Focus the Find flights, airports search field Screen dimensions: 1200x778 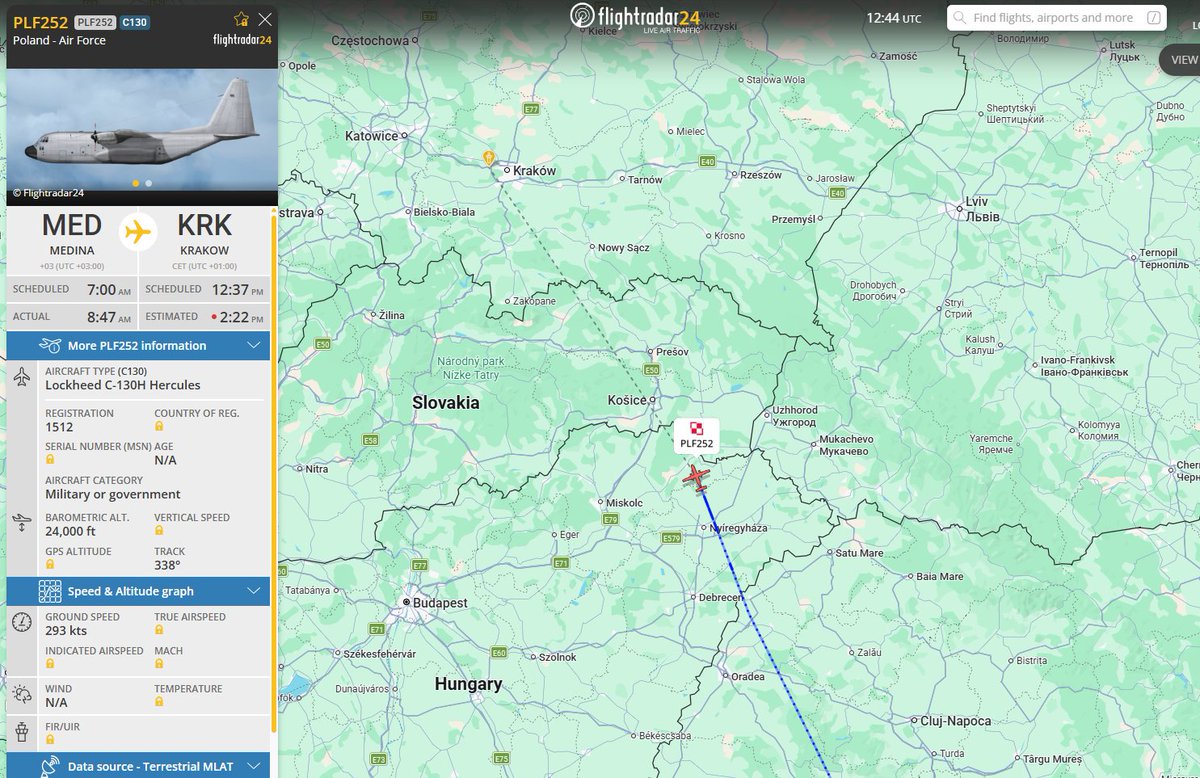pos(1056,18)
